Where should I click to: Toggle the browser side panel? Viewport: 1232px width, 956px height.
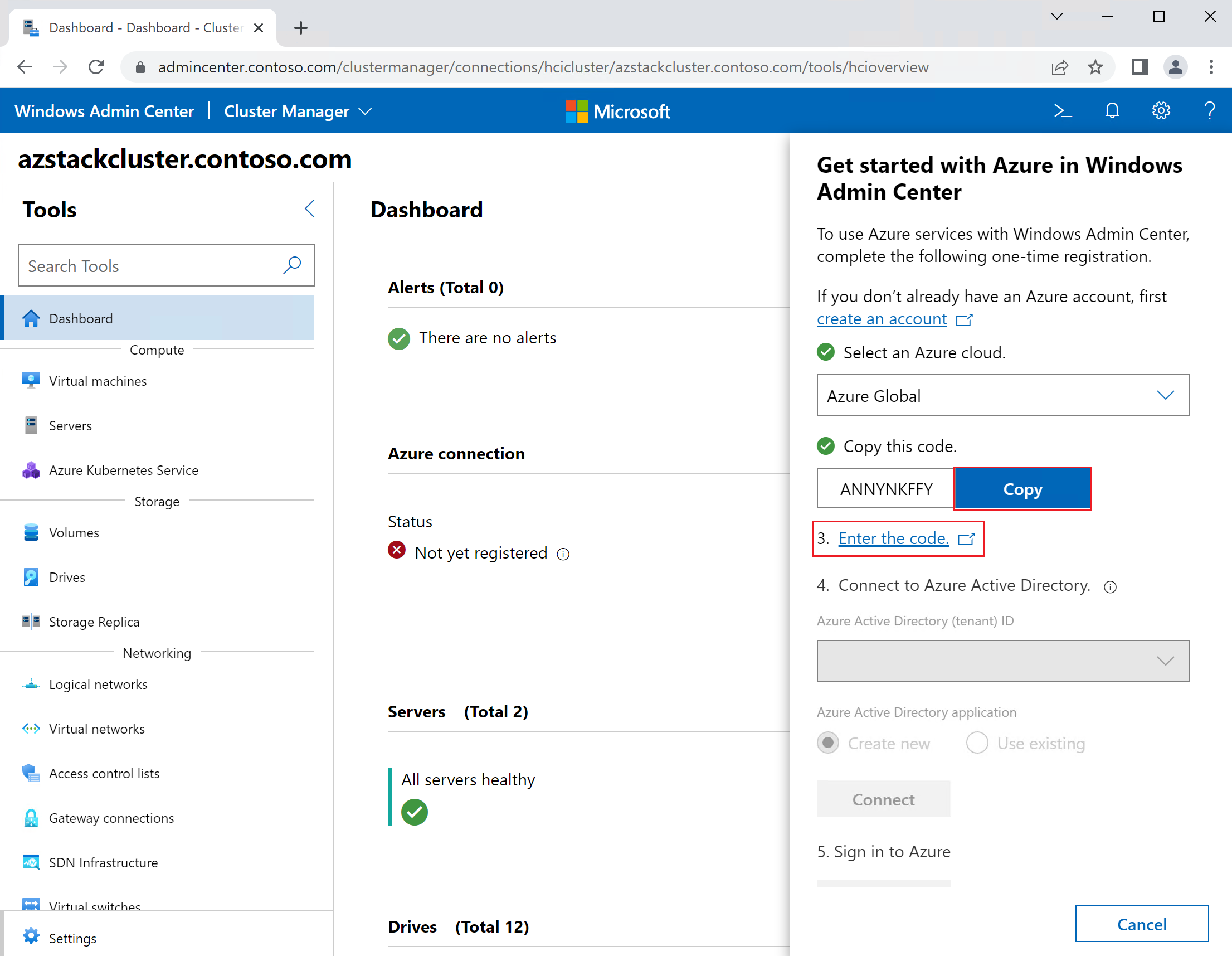(1140, 67)
